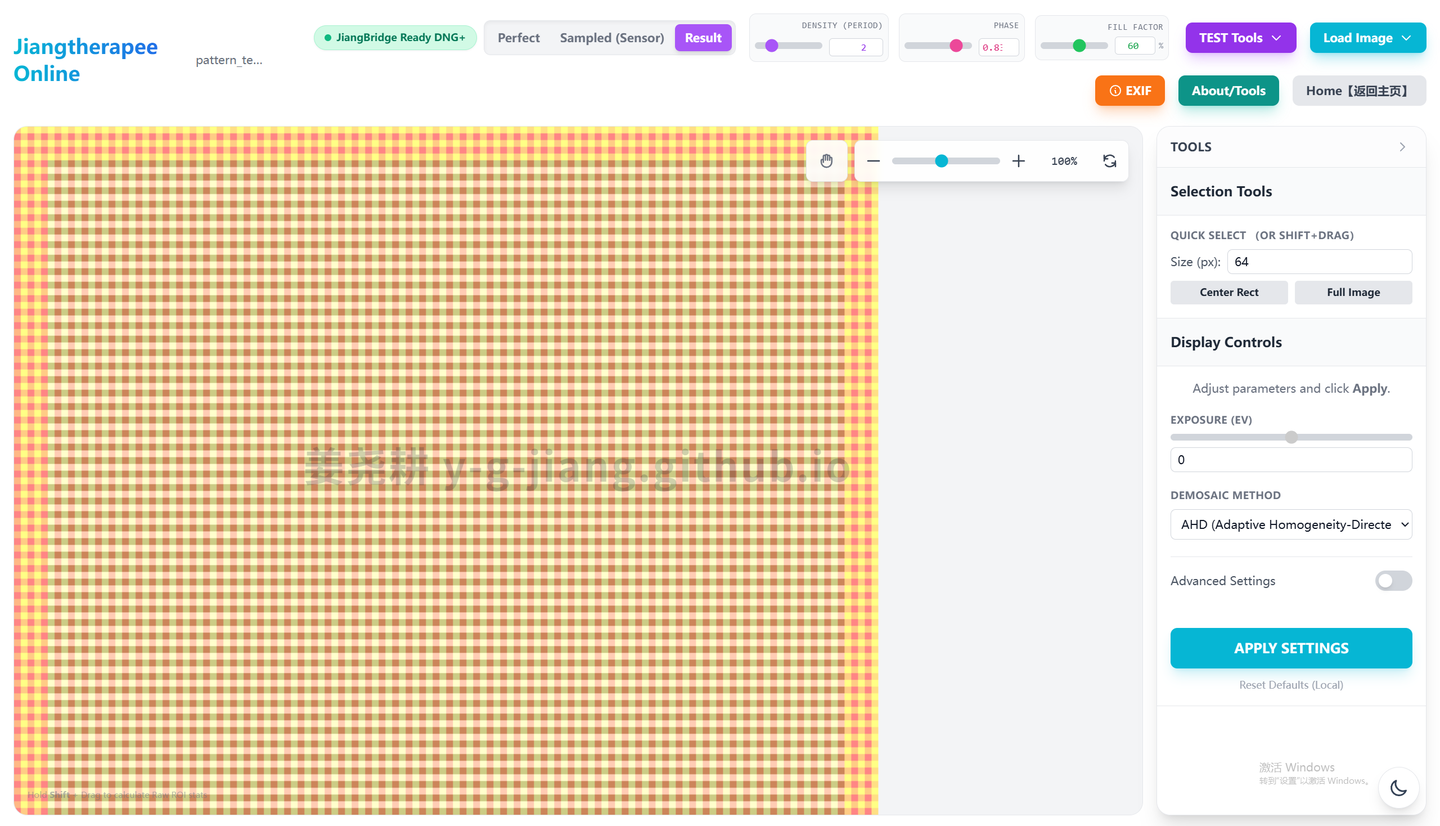Open the Load Image dropdown

[x=1367, y=38]
